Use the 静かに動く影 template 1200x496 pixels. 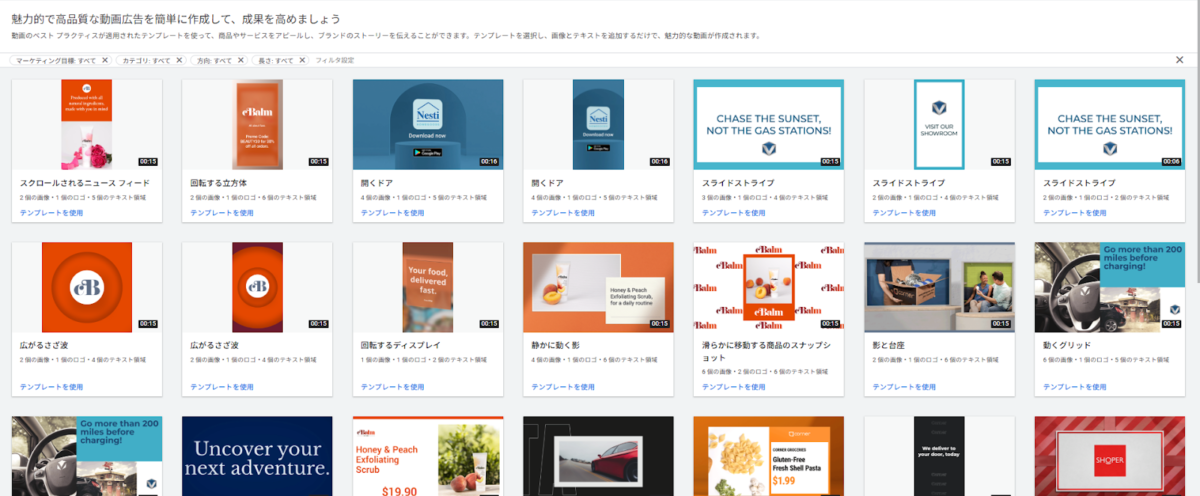click(x=556, y=387)
